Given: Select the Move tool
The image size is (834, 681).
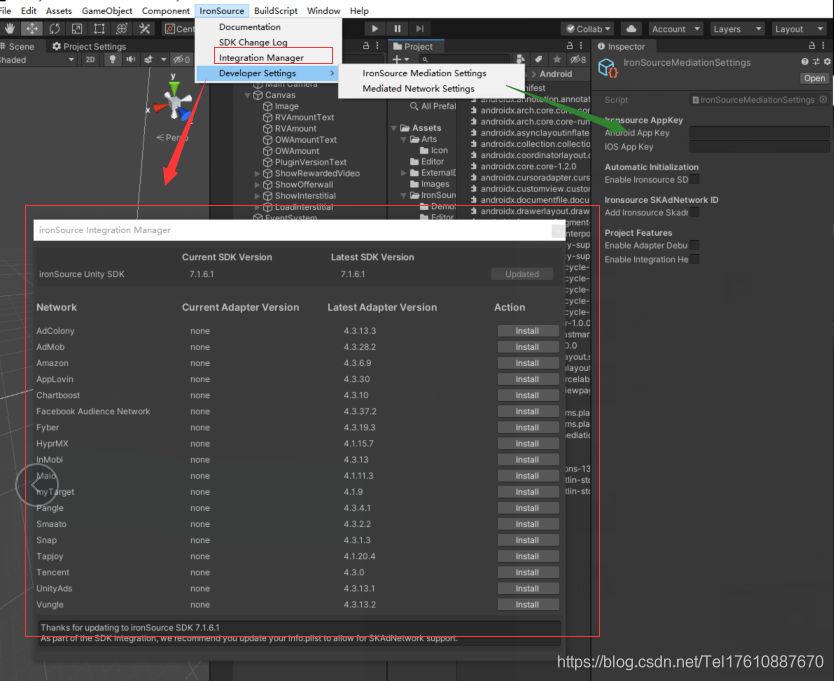Looking at the screenshot, I should (x=32, y=29).
